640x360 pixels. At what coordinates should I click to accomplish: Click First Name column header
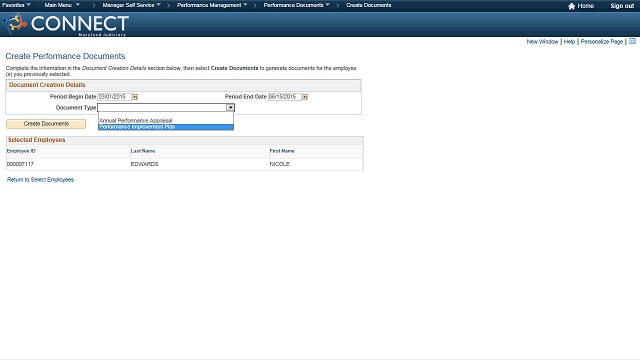coord(282,151)
